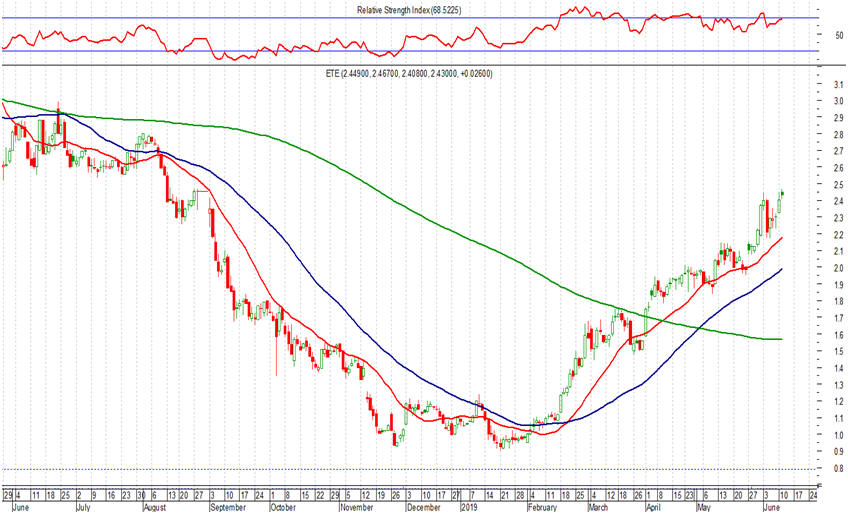Choose the 2.0 price axis label
This screenshot has width=848, height=514.
pos(838,268)
